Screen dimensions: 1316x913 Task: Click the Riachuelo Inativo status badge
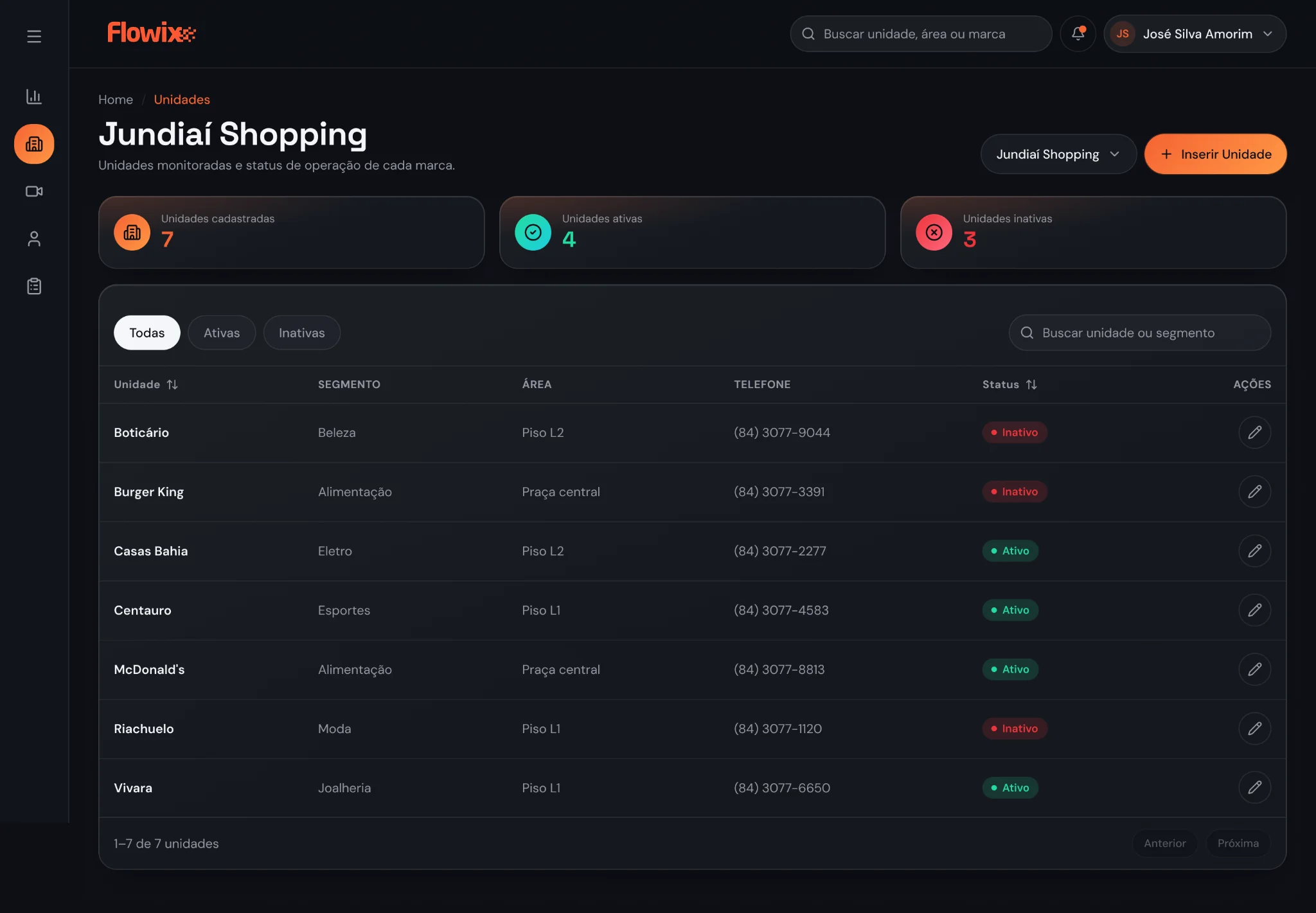tap(1015, 729)
